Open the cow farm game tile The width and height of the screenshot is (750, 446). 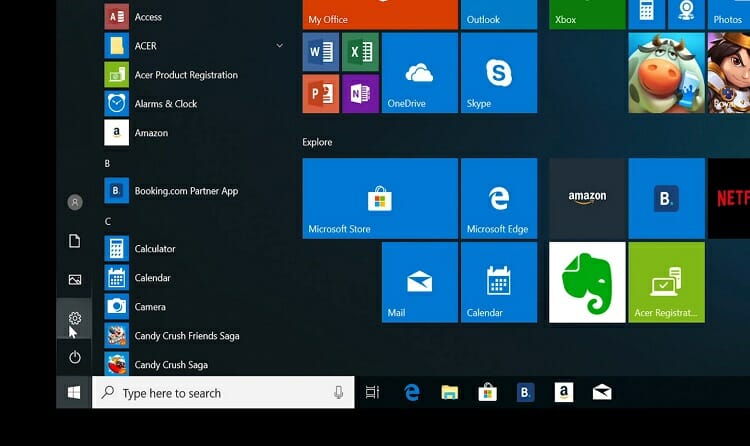[666, 73]
